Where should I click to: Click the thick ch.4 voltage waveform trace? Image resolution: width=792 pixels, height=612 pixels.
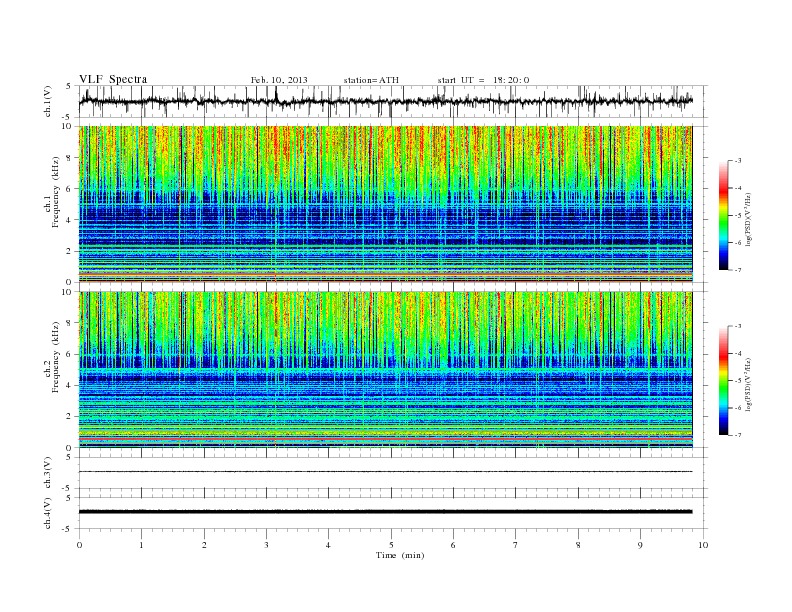[x=385, y=512]
